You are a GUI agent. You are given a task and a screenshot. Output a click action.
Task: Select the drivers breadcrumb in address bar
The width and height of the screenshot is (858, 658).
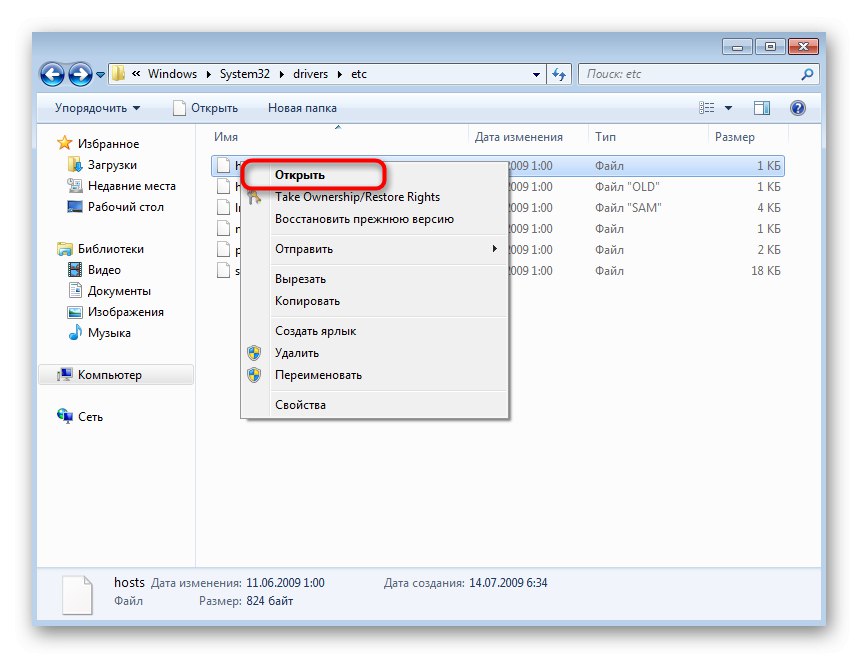pos(310,74)
